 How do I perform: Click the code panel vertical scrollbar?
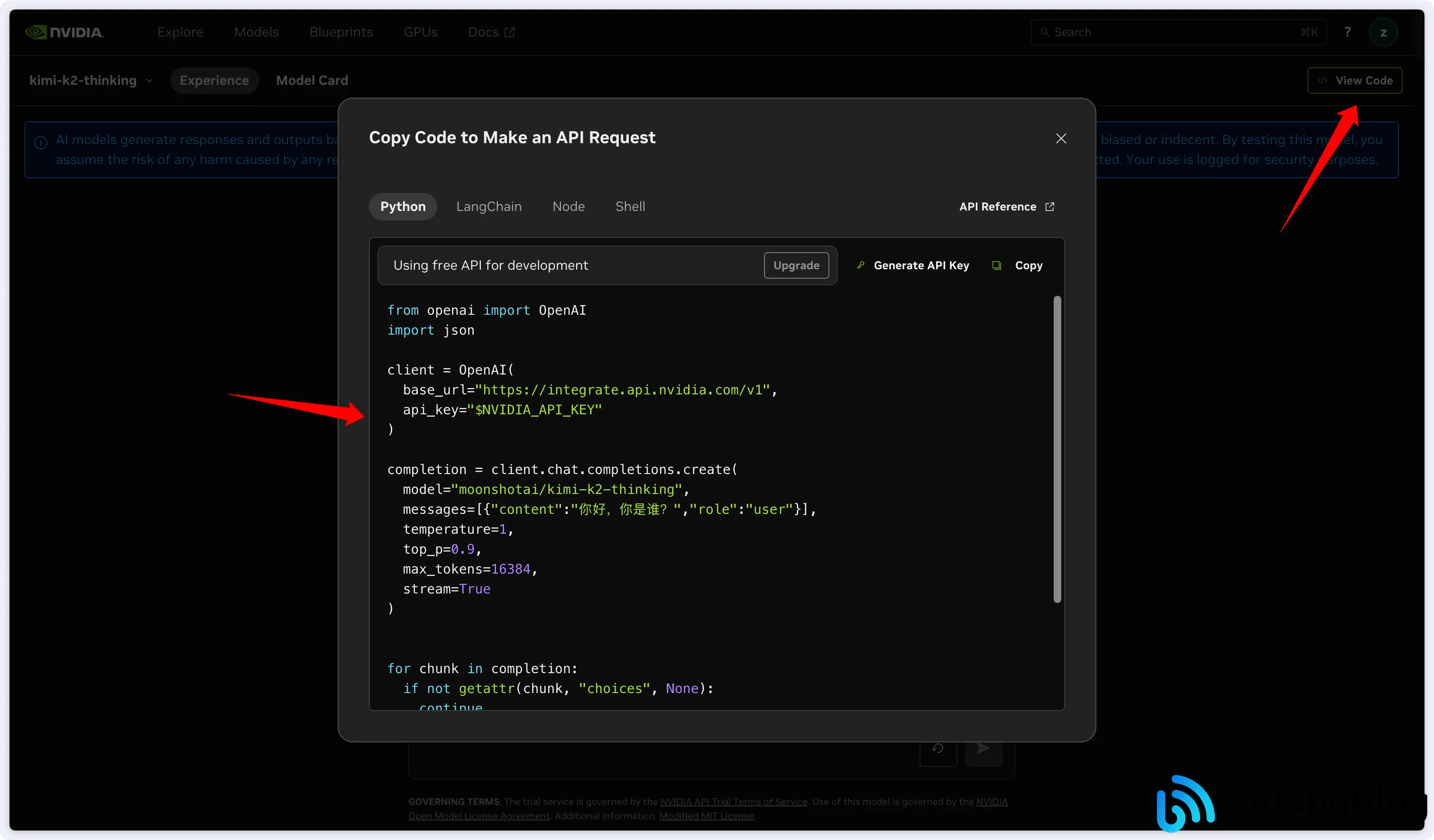tap(1057, 449)
